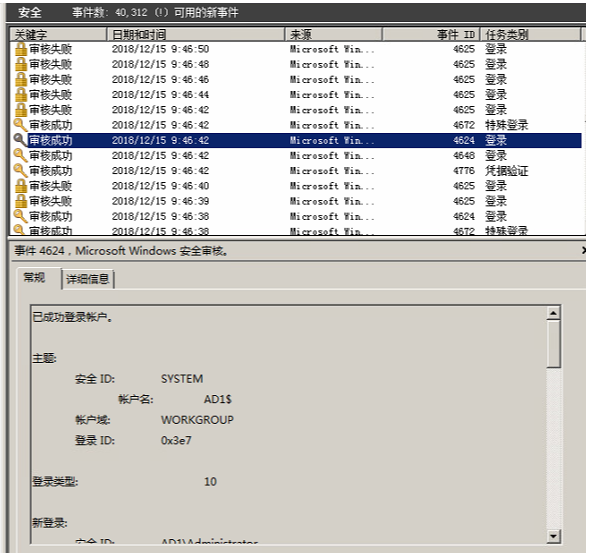Sort by the 事件 ID column header
The height and width of the screenshot is (557, 590).
click(431, 35)
